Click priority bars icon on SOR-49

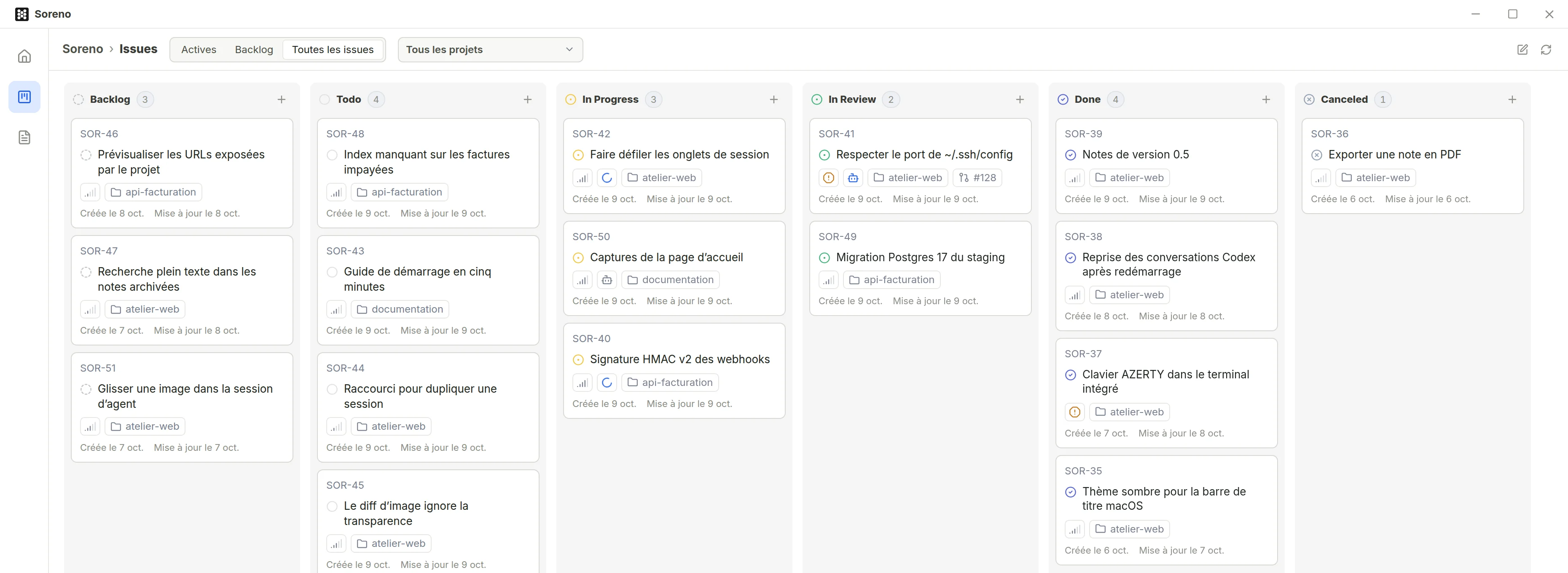click(828, 280)
